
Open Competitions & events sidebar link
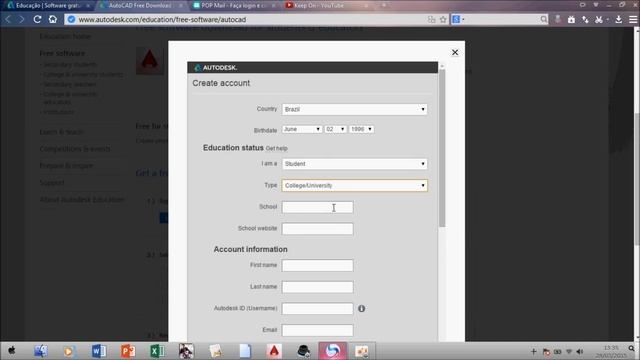pos(75,149)
